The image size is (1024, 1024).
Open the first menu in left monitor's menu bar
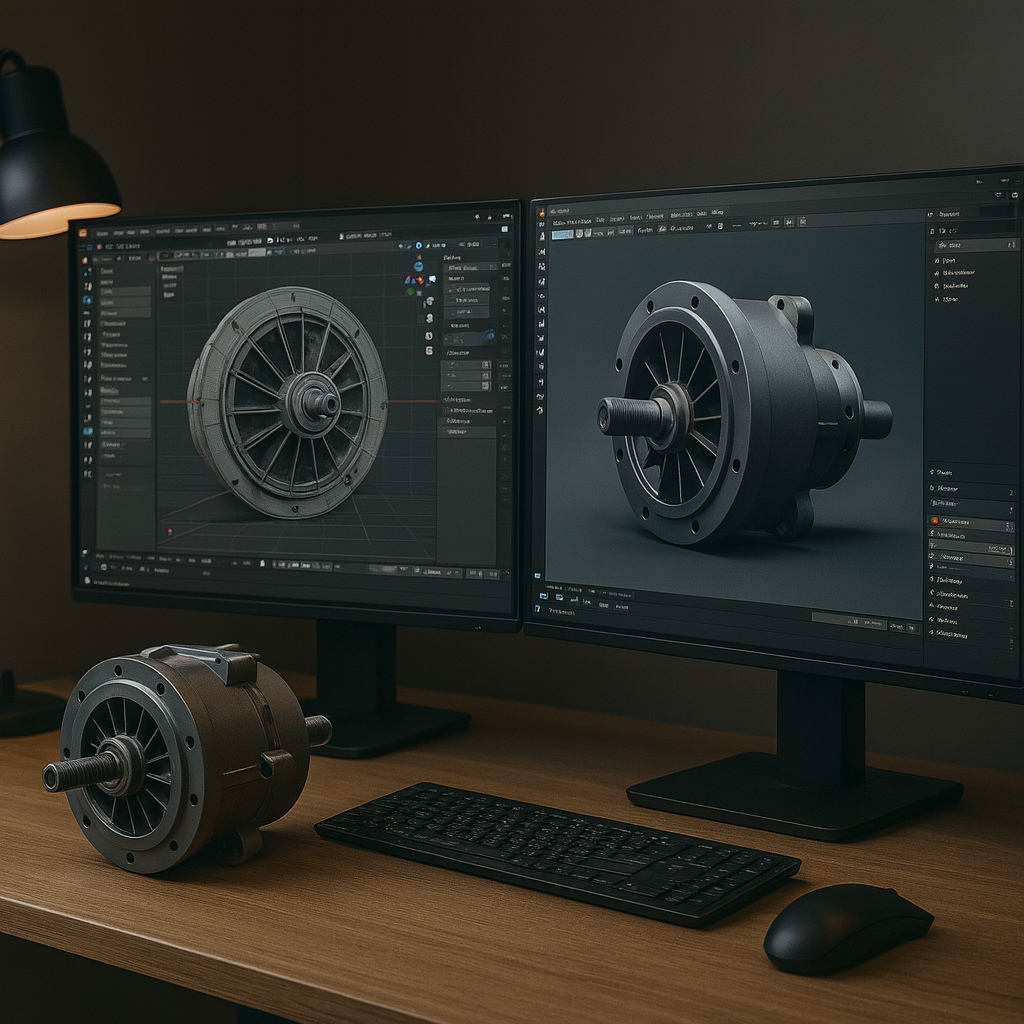[x=103, y=232]
